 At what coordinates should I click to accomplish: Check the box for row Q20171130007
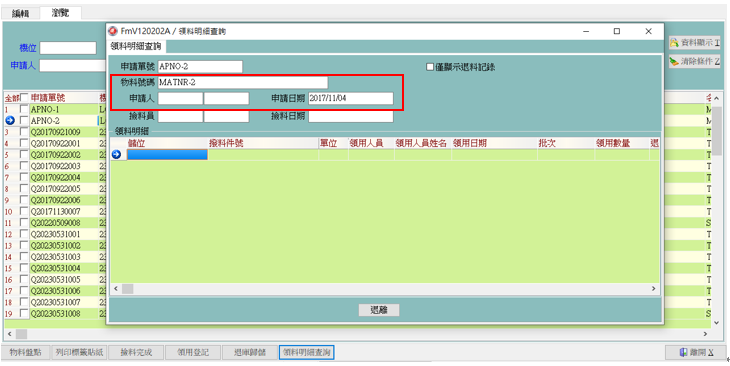pyautogui.click(x=24, y=211)
